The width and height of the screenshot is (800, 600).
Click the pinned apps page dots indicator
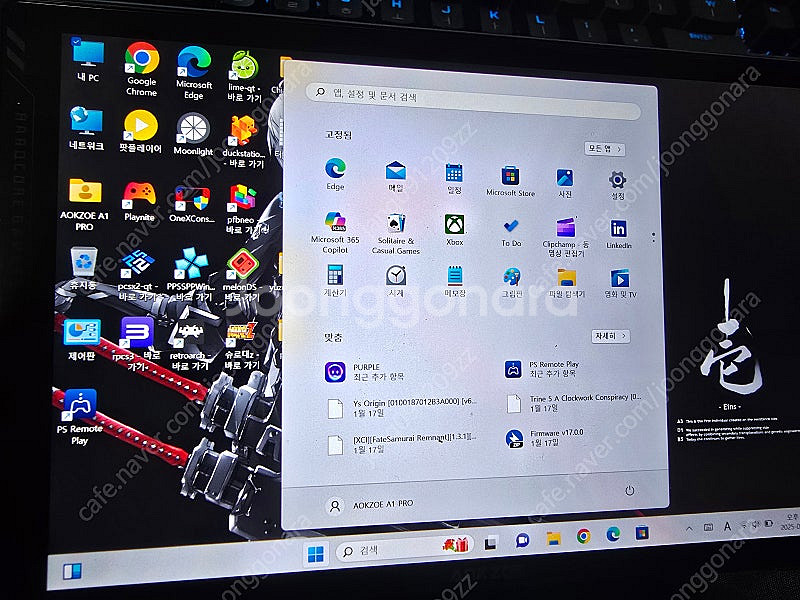(654, 238)
